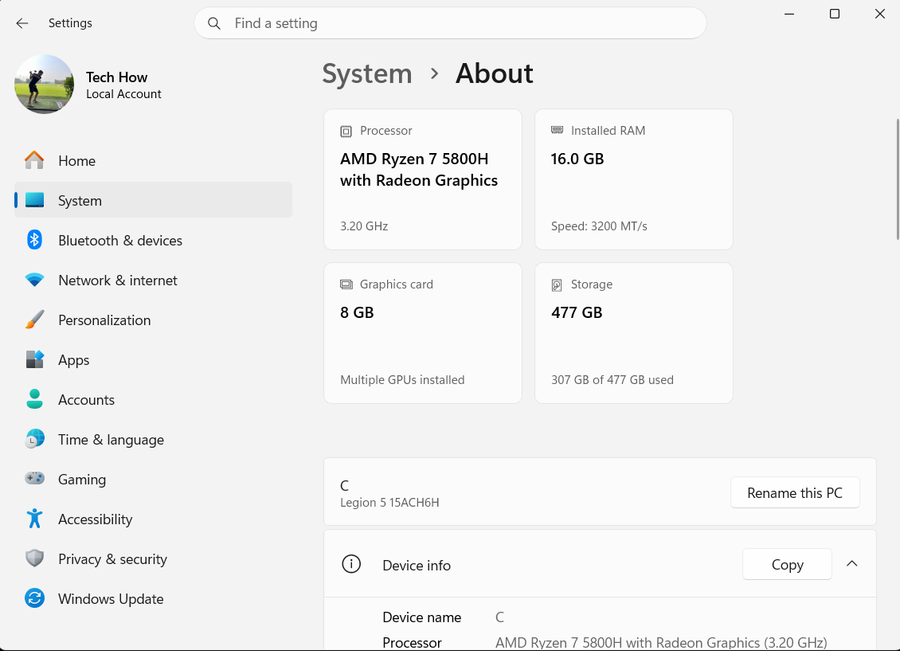
Task: Click Multiple GPUs installed text
Action: click(402, 380)
